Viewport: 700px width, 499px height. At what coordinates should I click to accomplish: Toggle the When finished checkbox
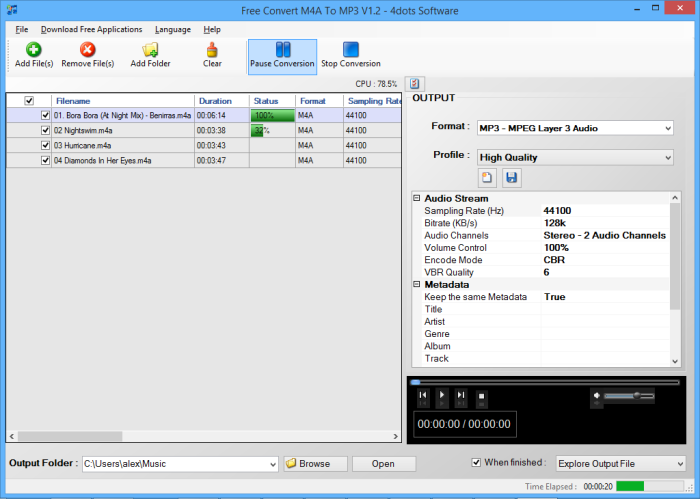coord(476,462)
